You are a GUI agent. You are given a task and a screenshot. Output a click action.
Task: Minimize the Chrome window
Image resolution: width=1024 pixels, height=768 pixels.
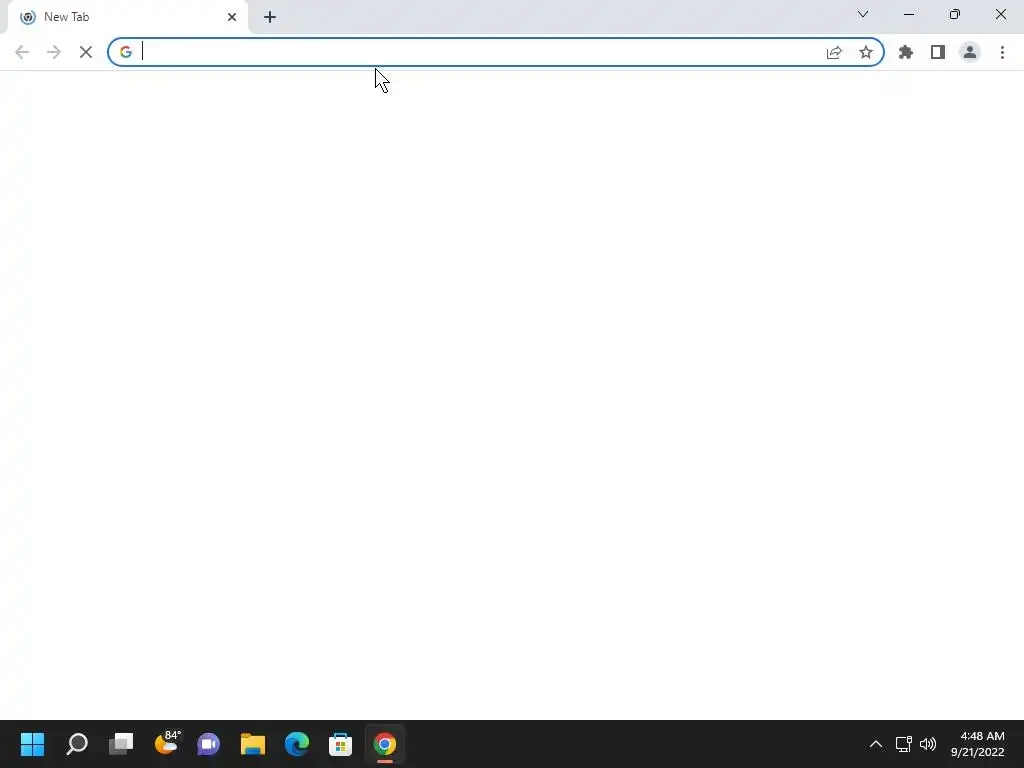908,14
